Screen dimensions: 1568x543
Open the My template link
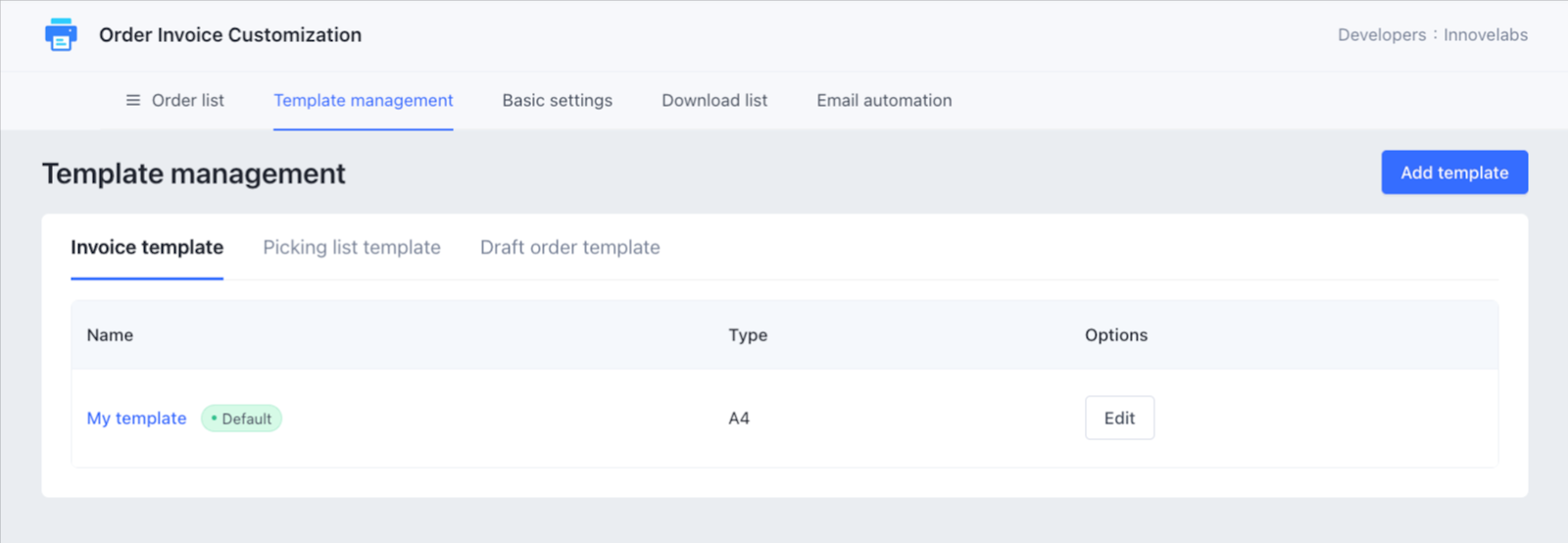pyautogui.click(x=136, y=419)
